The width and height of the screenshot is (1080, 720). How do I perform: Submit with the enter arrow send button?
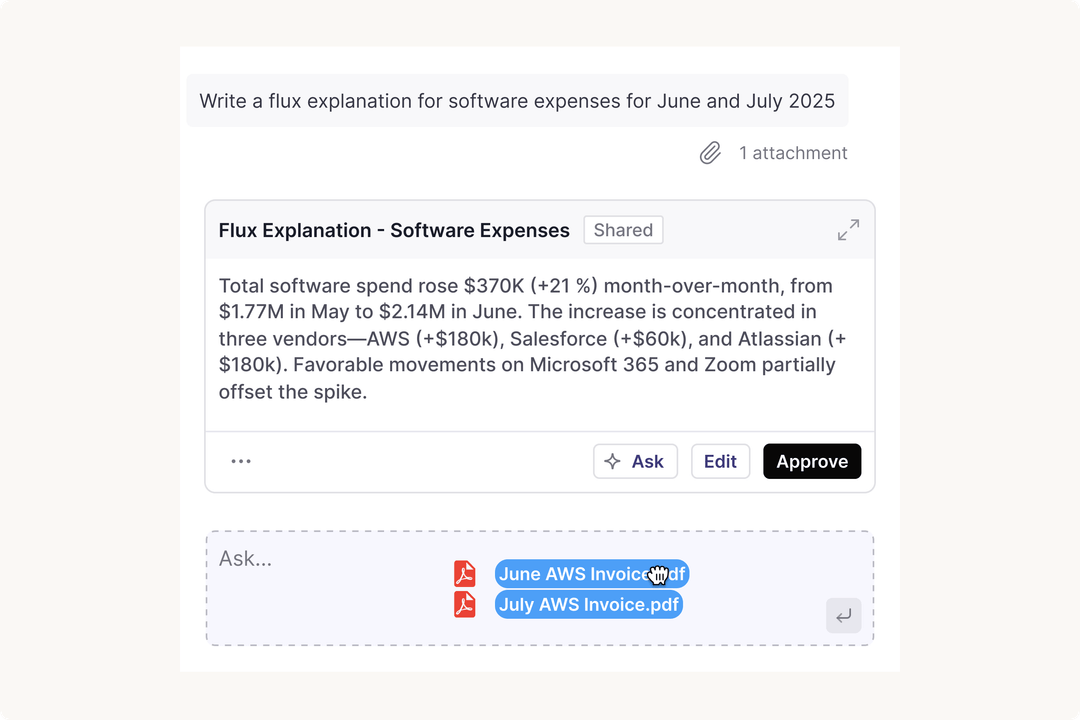click(x=844, y=615)
